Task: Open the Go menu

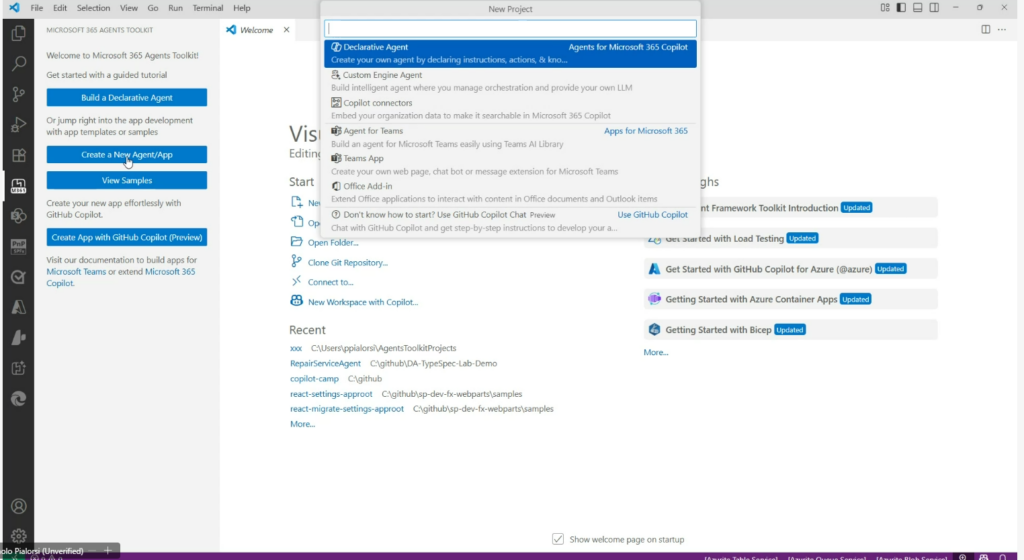Action: tap(153, 8)
